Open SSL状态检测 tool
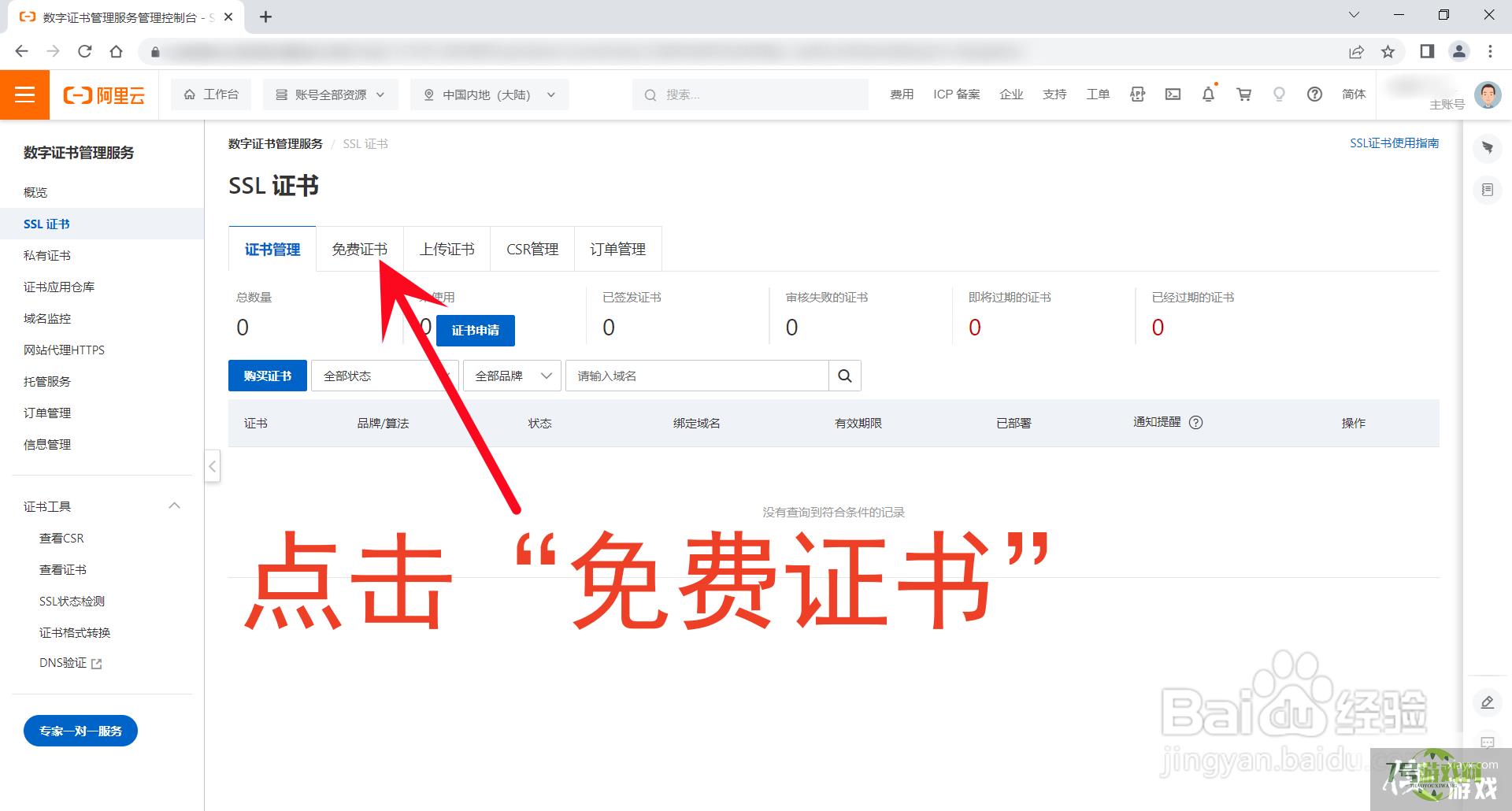The height and width of the screenshot is (811, 1512). pyautogui.click(x=72, y=601)
